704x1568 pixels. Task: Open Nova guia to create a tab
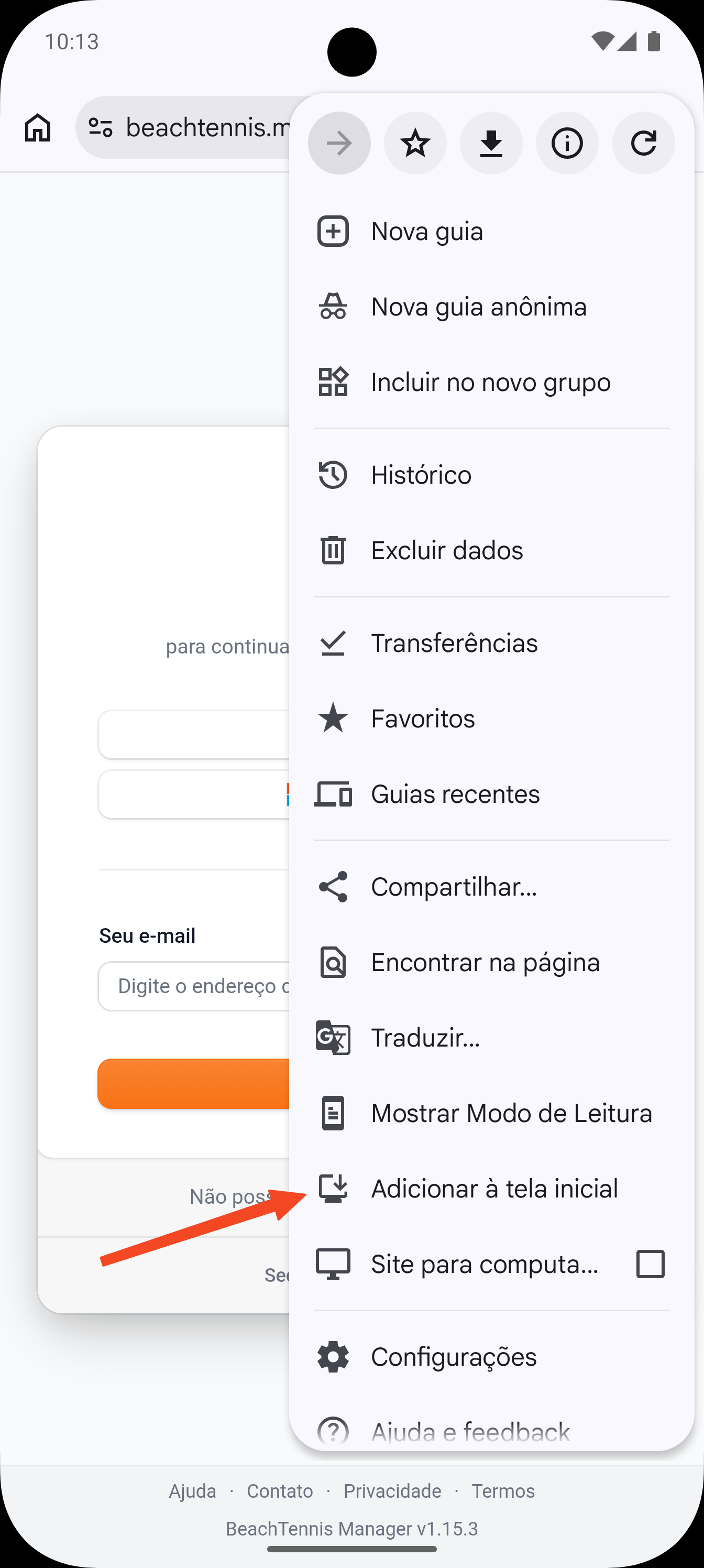426,231
